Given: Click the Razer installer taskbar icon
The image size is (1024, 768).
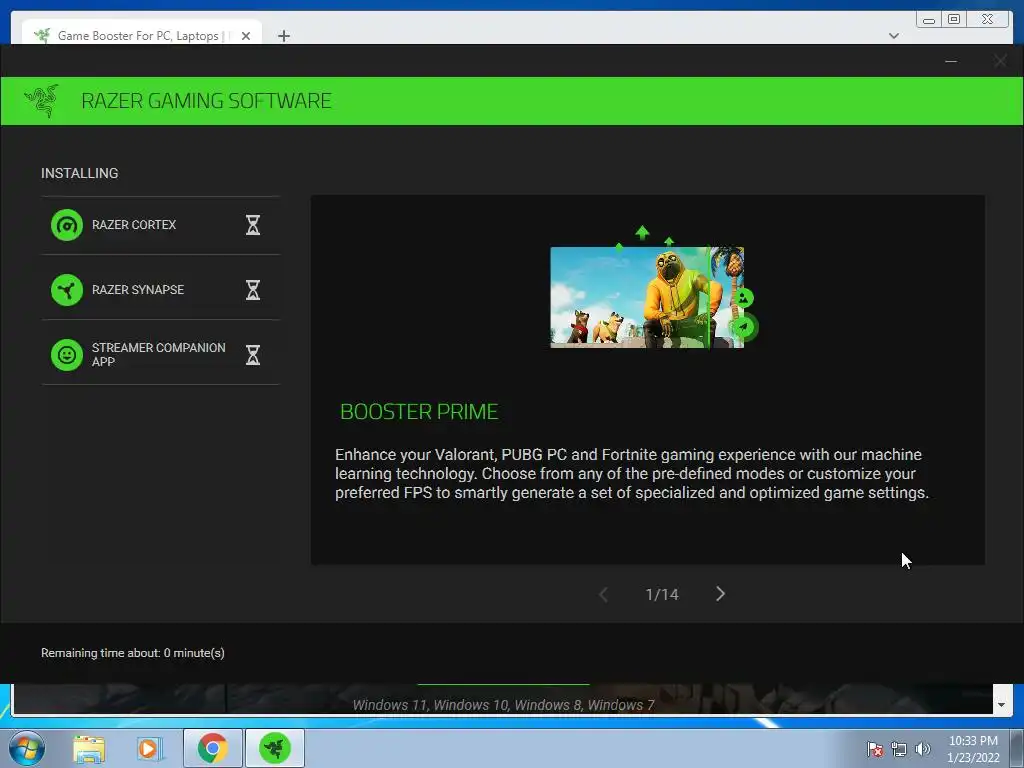Looking at the screenshot, I should (x=275, y=748).
